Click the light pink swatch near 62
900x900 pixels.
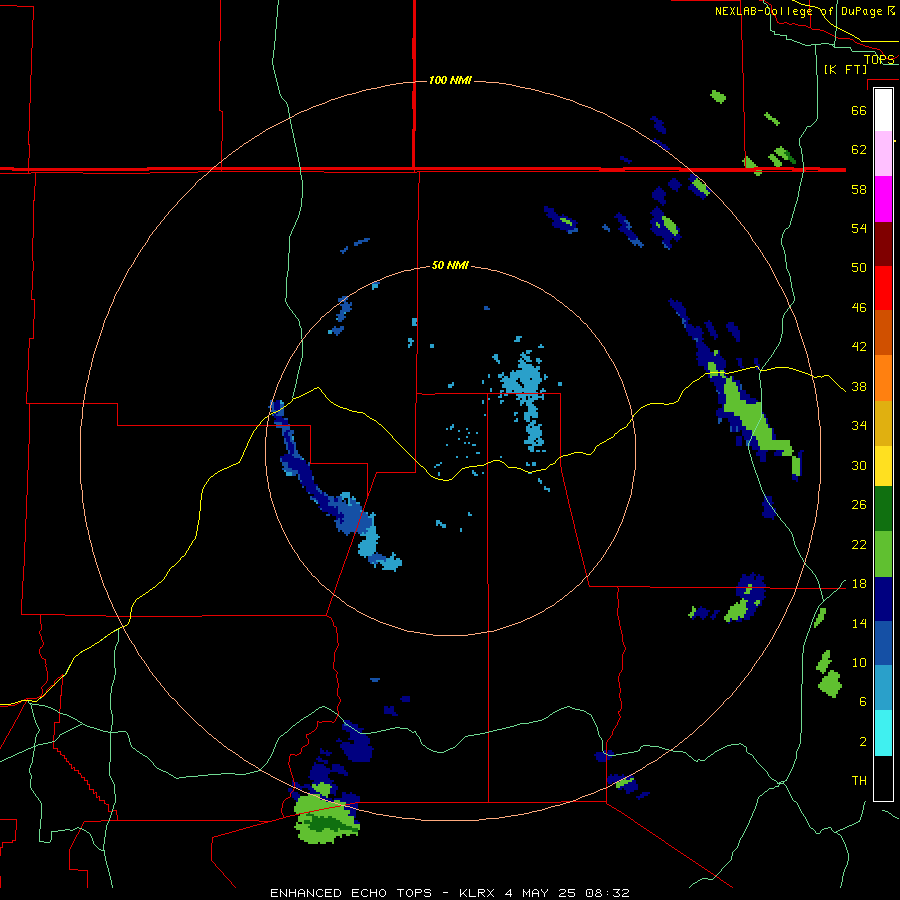tap(883, 154)
